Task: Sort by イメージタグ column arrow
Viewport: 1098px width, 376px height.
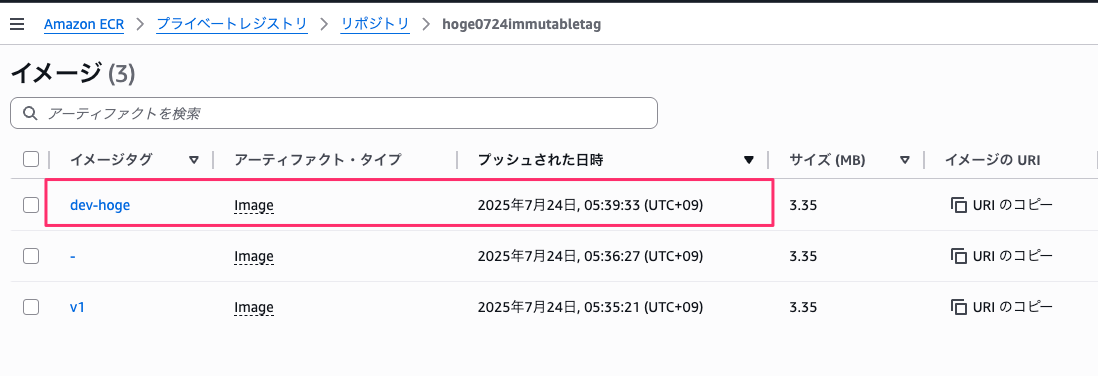Action: [x=194, y=160]
